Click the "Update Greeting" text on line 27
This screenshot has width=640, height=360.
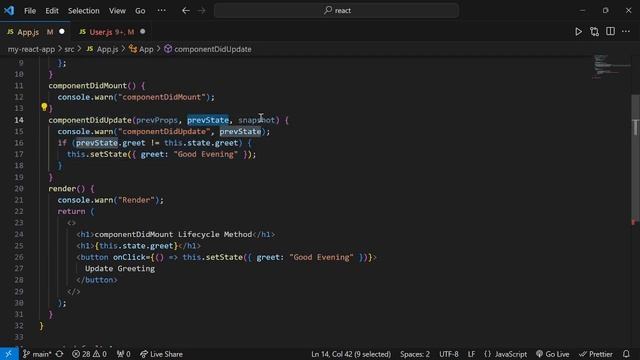pos(120,269)
